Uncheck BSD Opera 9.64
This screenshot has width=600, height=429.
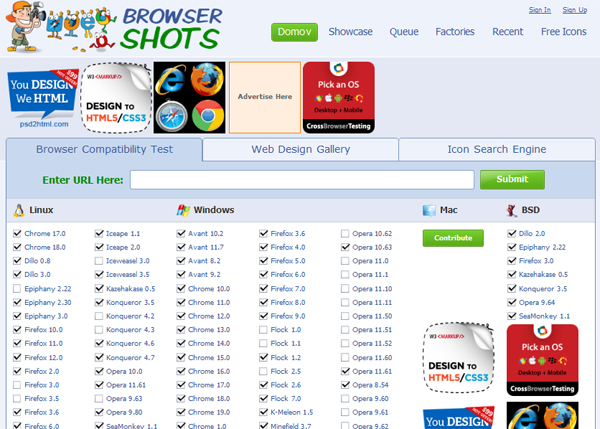coord(512,302)
